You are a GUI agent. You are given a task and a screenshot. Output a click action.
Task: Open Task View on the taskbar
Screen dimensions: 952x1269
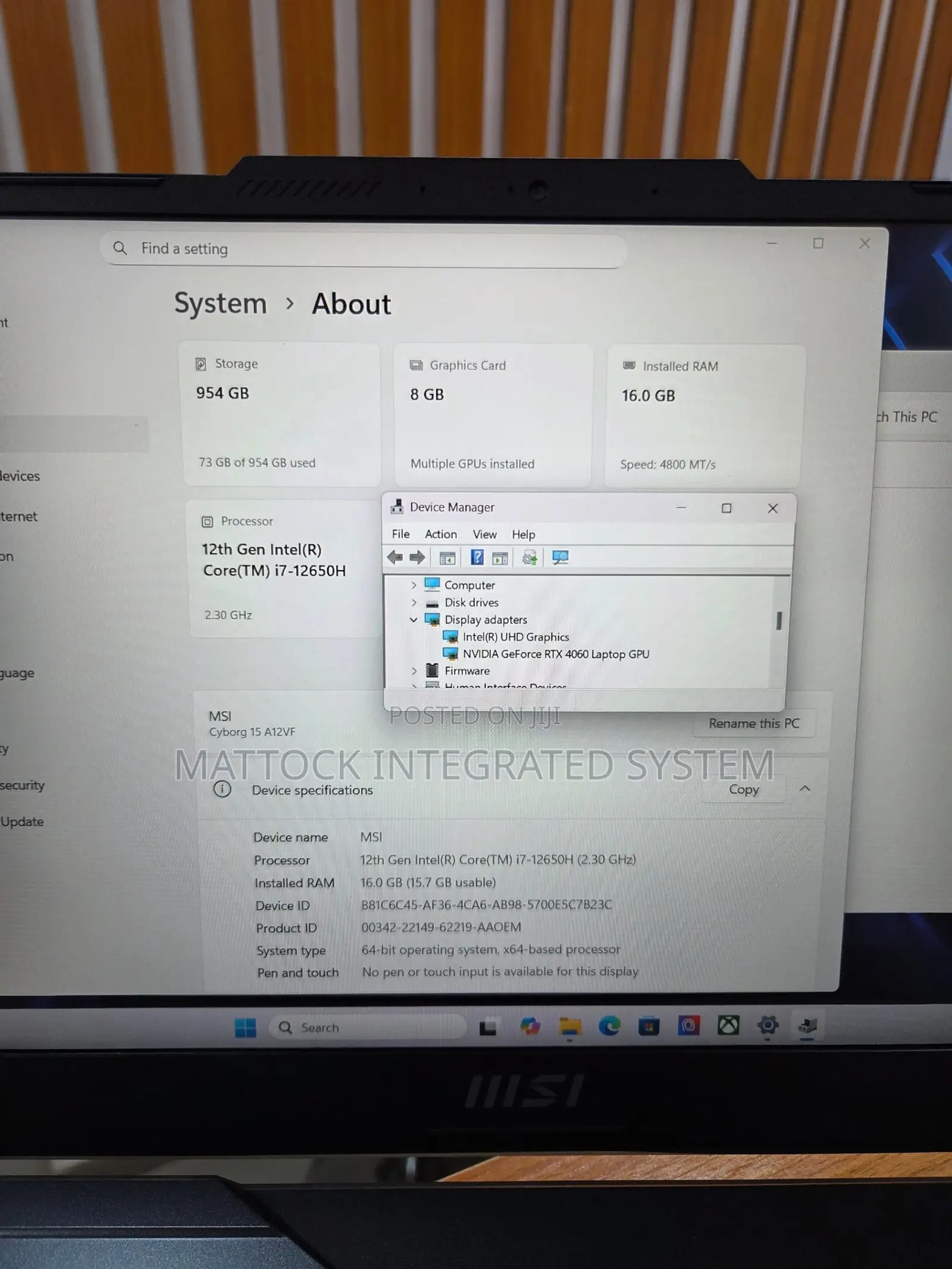click(x=488, y=1027)
